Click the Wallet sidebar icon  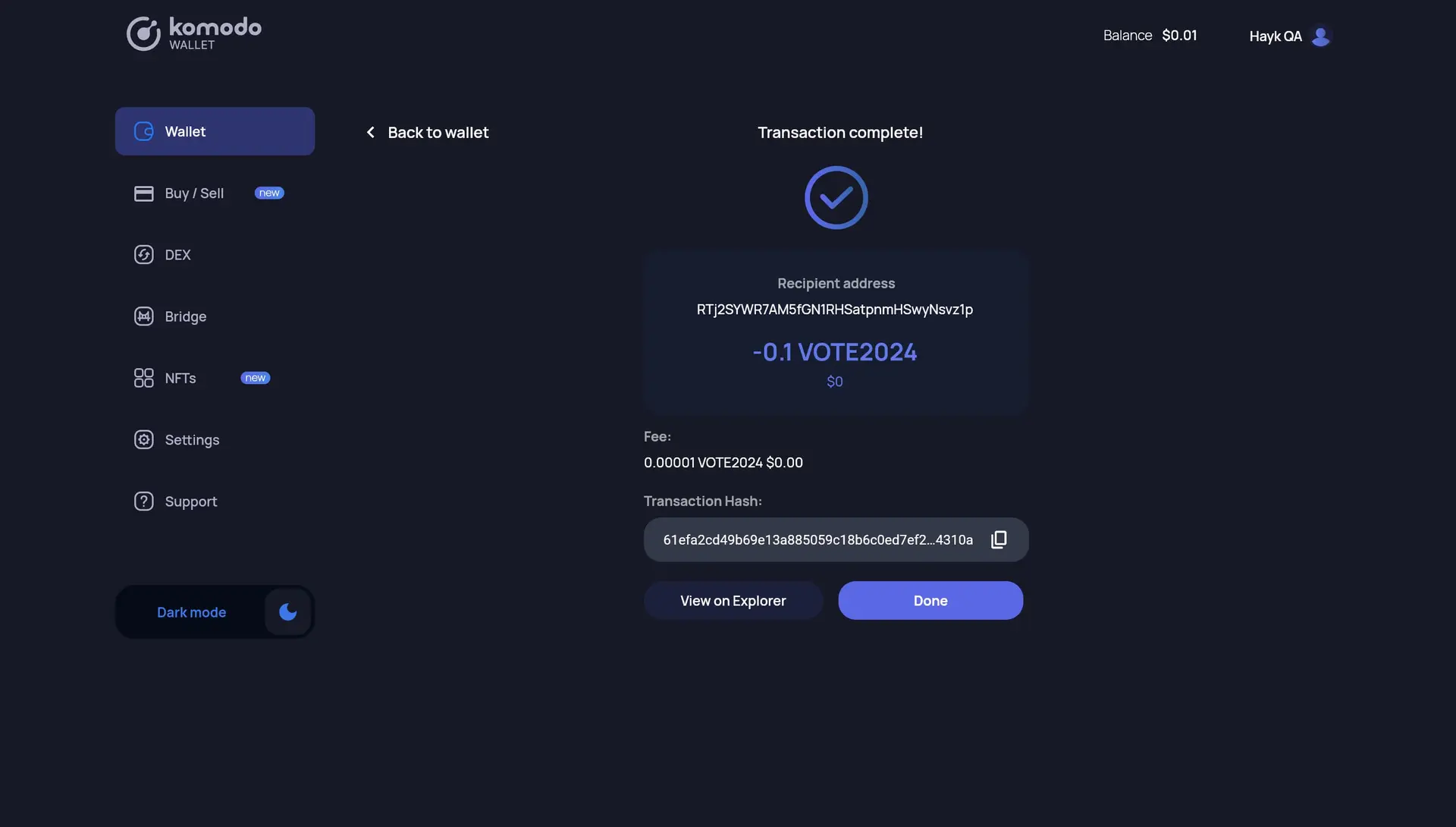(x=143, y=131)
